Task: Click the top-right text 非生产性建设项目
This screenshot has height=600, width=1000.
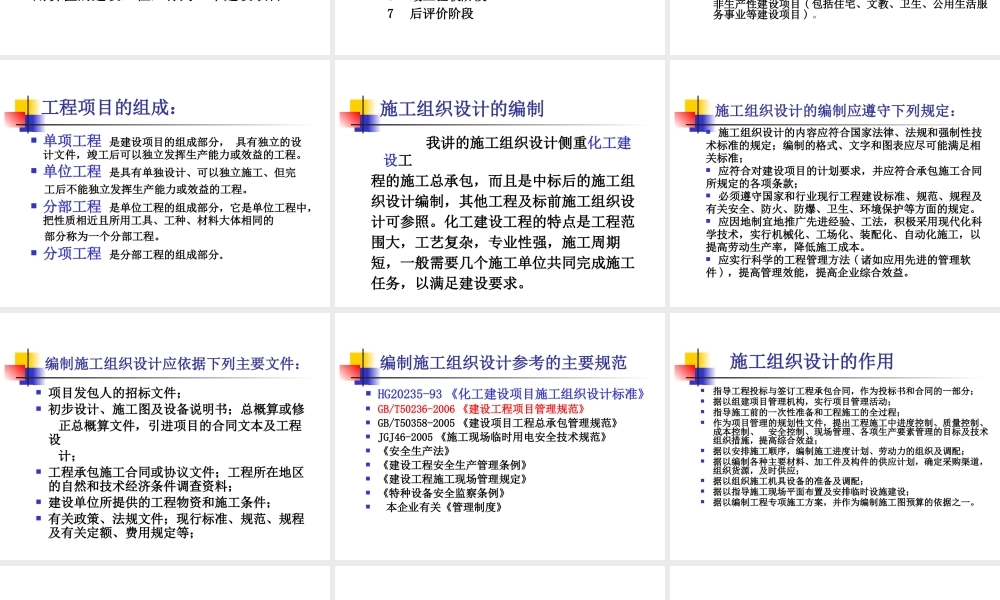Action: click(x=756, y=4)
